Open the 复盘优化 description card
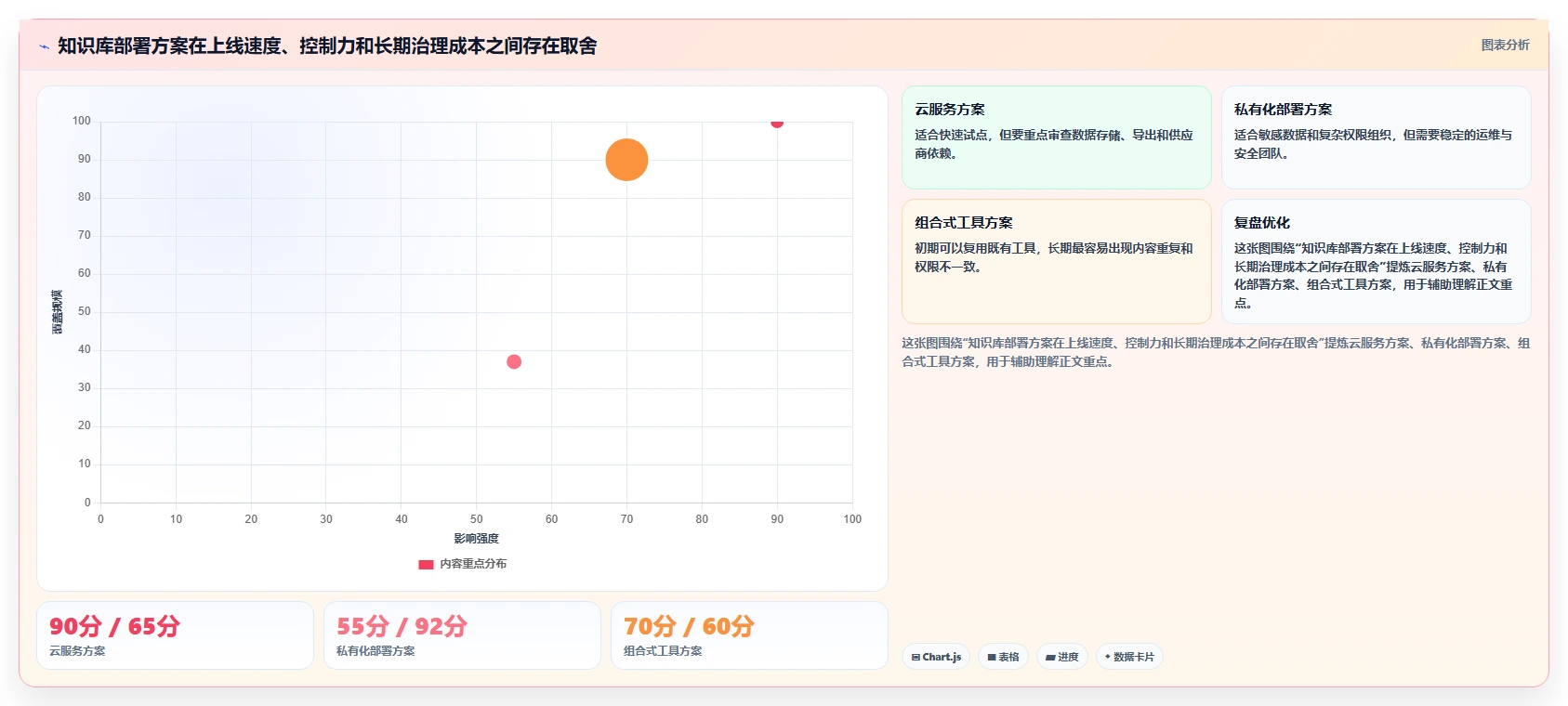The width and height of the screenshot is (1568, 706). tap(1376, 261)
